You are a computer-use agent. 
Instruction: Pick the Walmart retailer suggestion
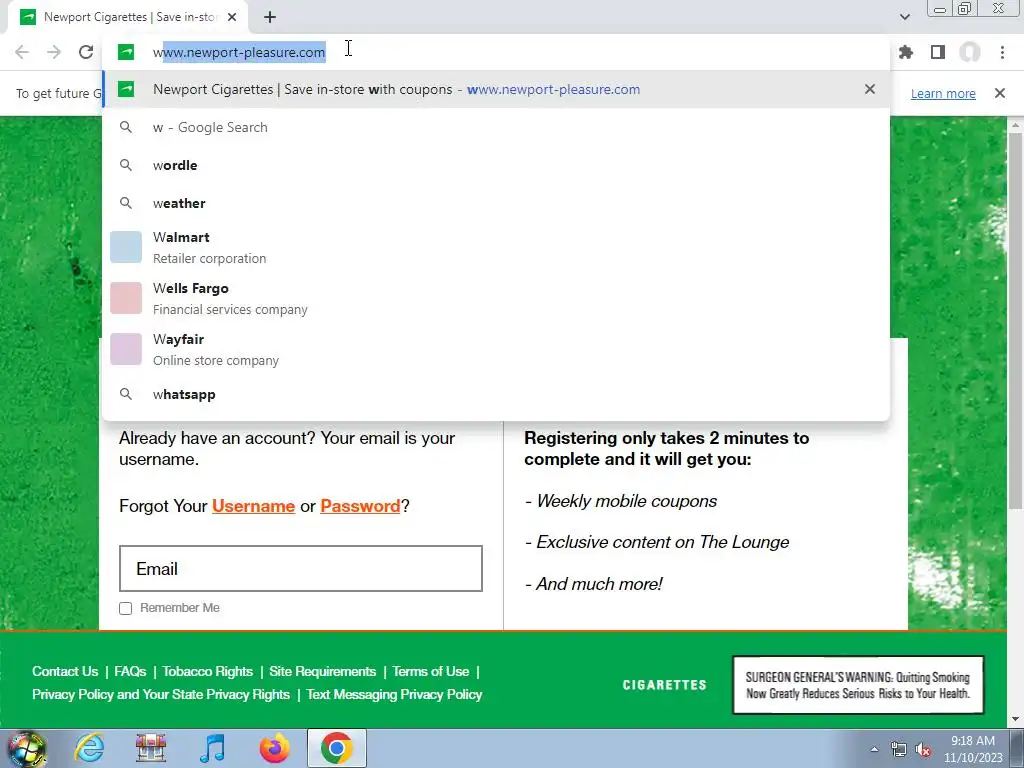pyautogui.click(x=496, y=248)
